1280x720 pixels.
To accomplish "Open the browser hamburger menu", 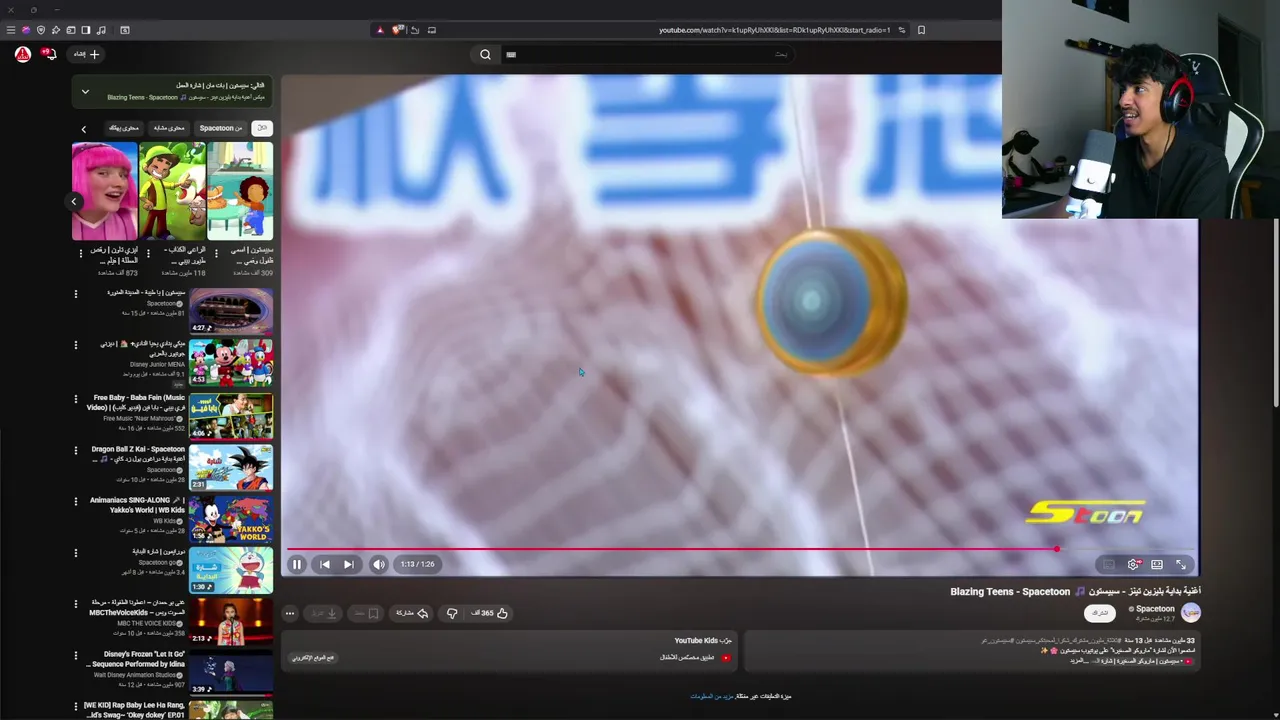I will [x=11, y=30].
